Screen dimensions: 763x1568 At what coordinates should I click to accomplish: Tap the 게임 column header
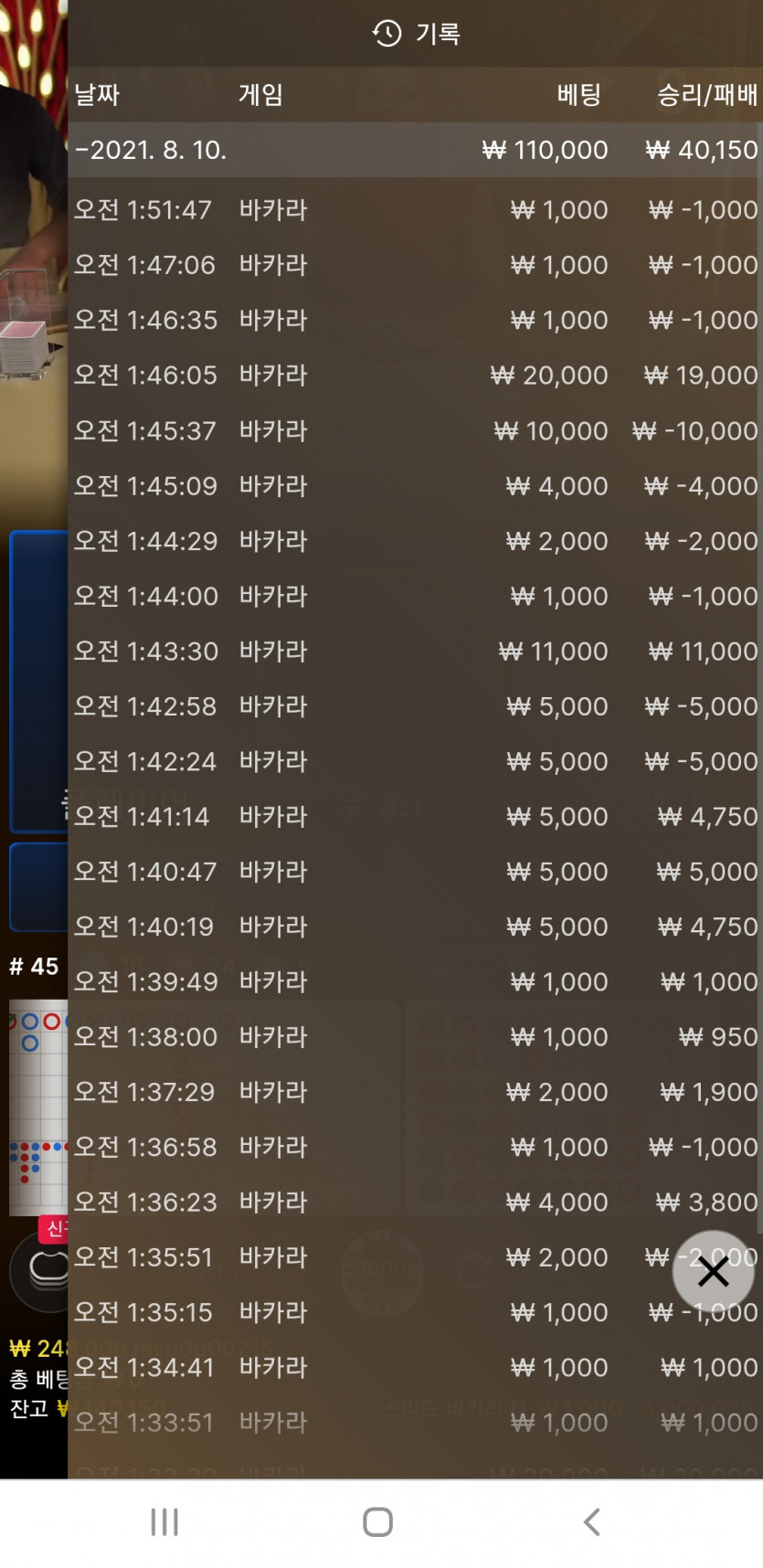(261, 94)
